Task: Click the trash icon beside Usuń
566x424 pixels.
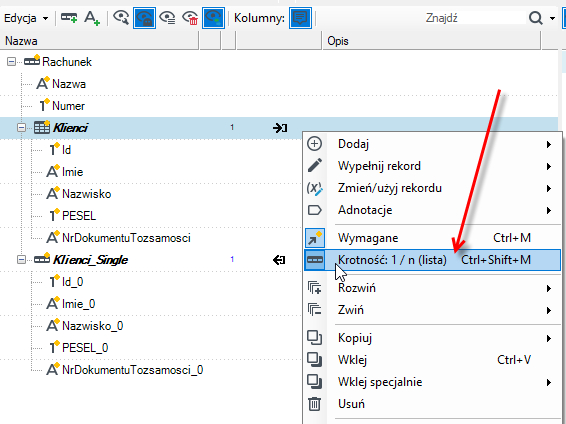Action: pos(314,404)
